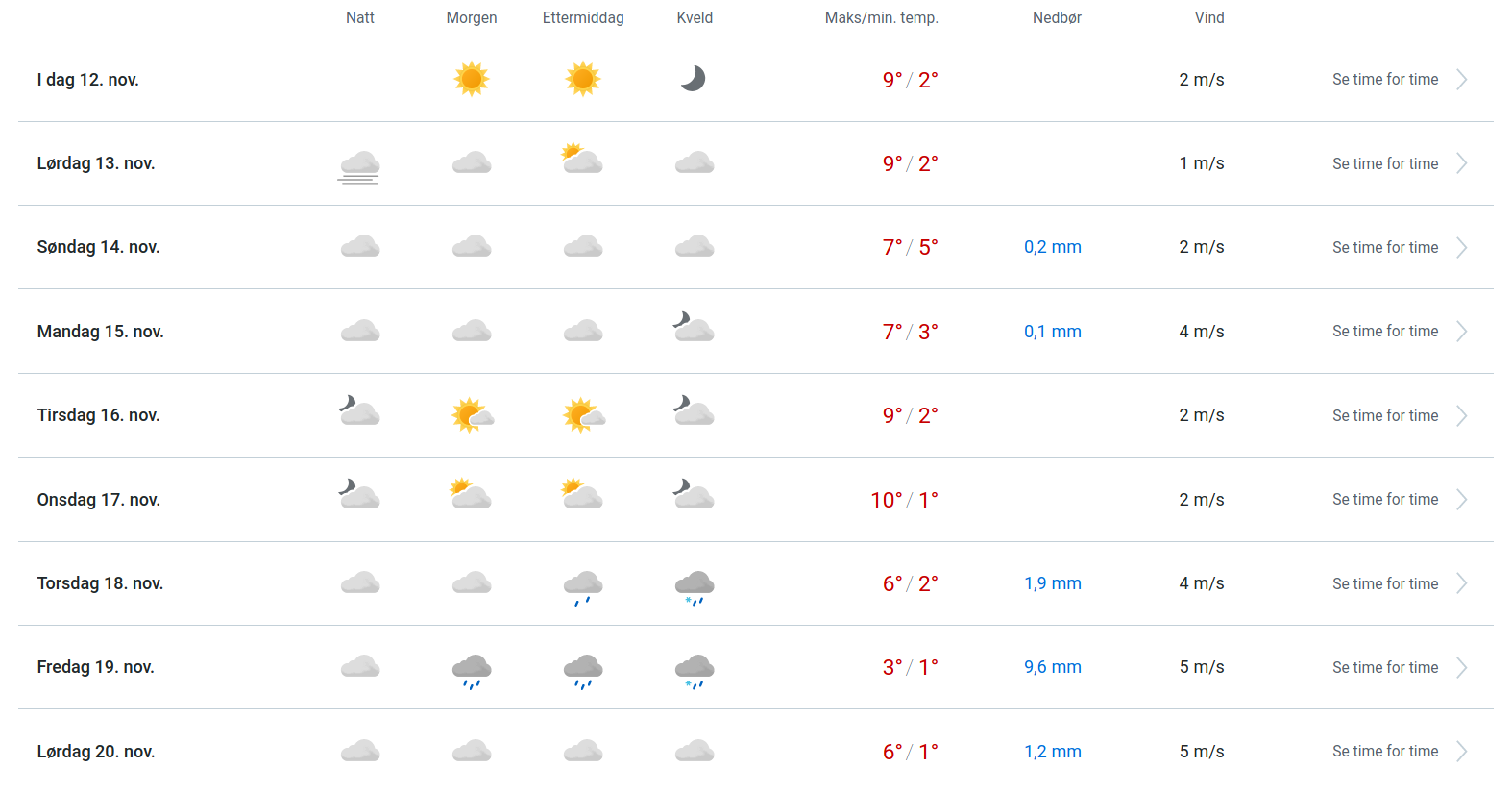Click Mandag 15. nov. evening cloudy moon icon

(x=694, y=329)
